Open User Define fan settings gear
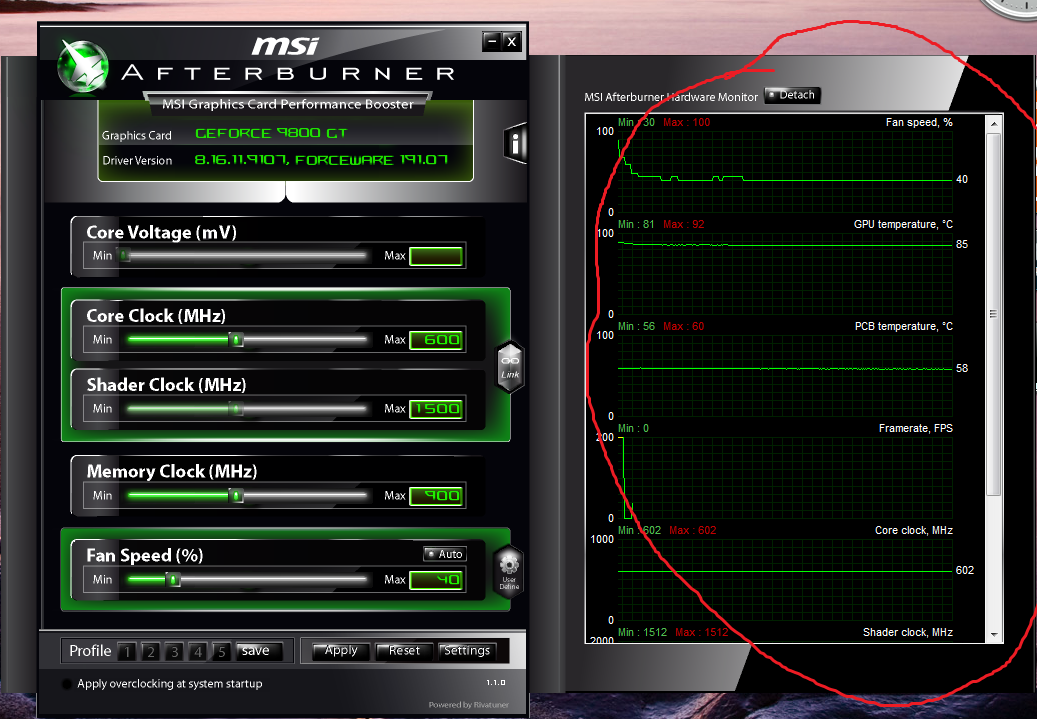 point(509,571)
